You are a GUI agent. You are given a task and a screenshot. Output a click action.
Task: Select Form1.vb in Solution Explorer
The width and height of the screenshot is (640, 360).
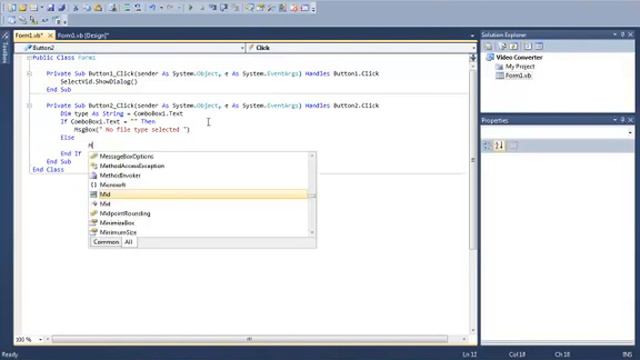pos(518,76)
